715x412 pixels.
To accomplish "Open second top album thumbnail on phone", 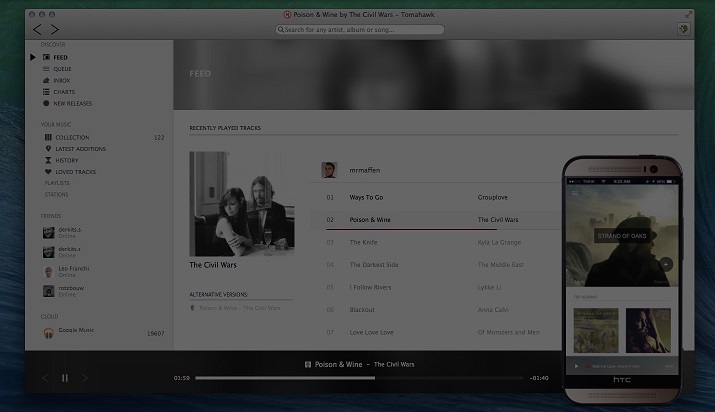I will coord(648,330).
